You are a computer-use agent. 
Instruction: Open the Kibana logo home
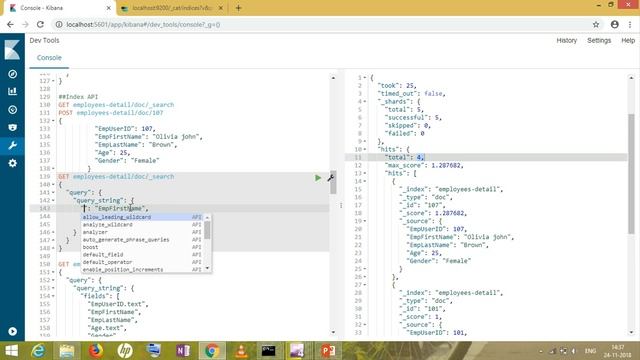[x=12, y=50]
